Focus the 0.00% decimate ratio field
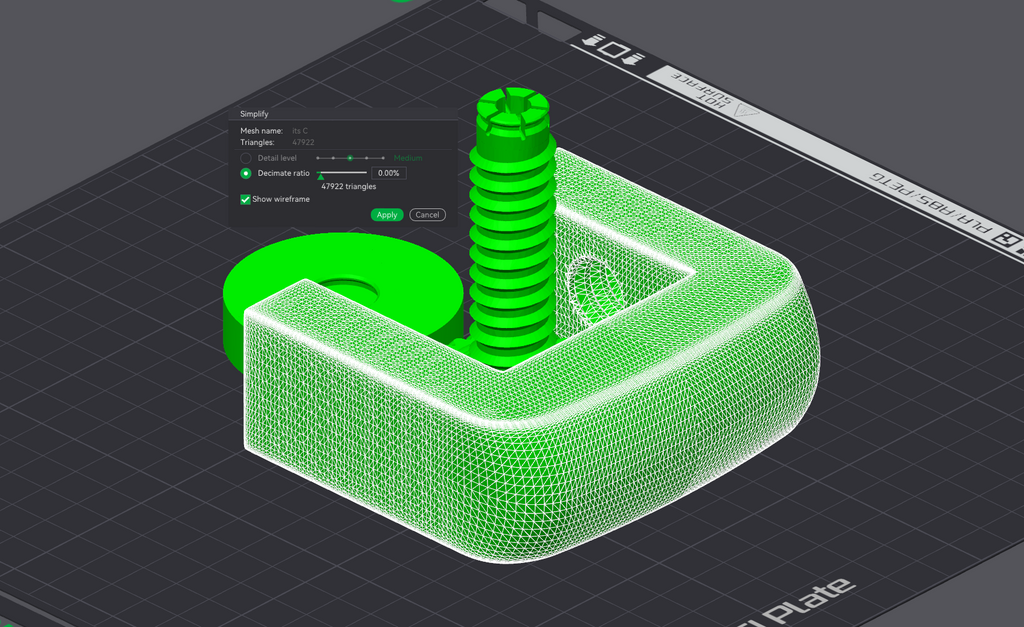Image resolution: width=1024 pixels, height=627 pixels. coord(389,173)
